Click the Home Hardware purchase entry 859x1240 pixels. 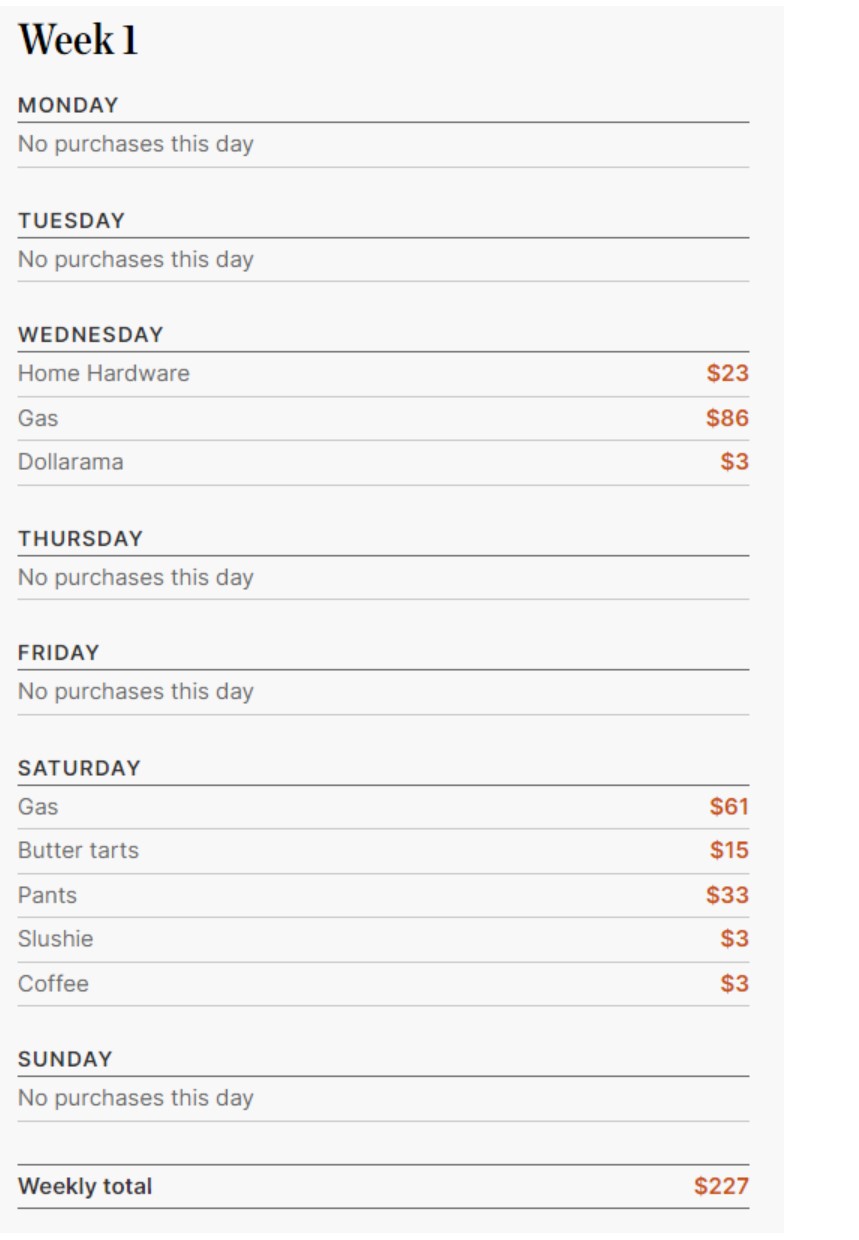point(103,374)
